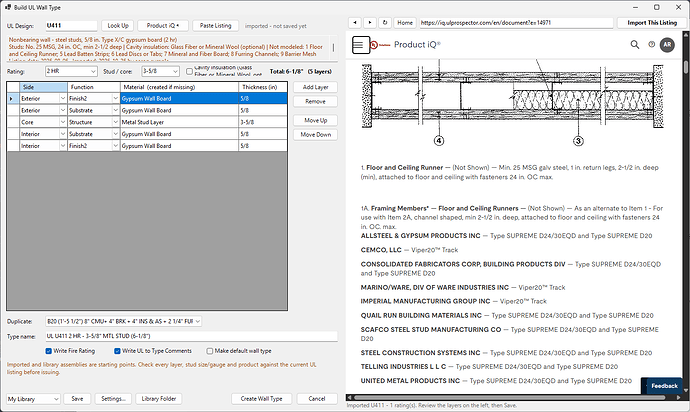Screen dimensions: 690x412
Task: Open Side dropdown in first Exterior row
Action: tap(62, 99)
